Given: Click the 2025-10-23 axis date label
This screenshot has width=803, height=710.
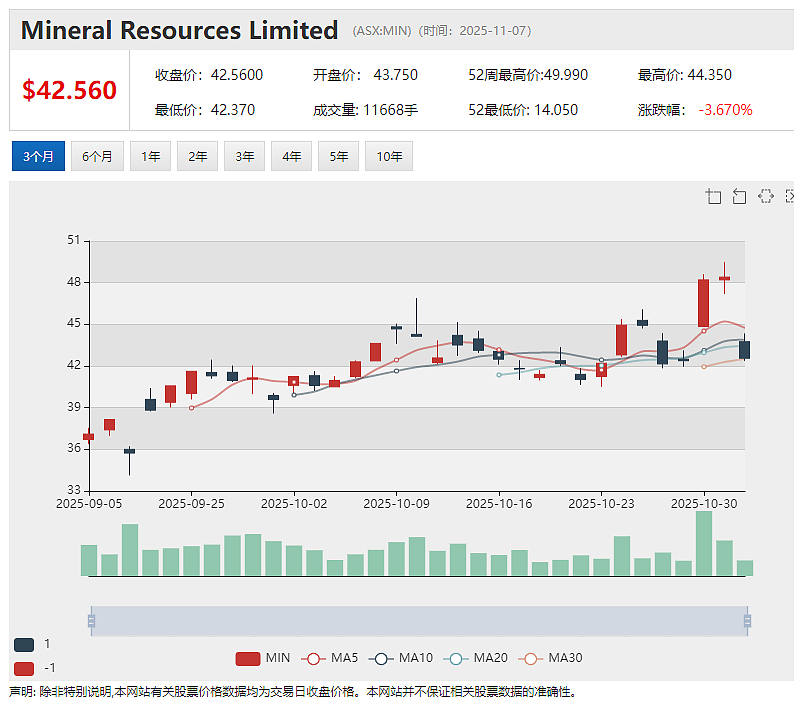Looking at the screenshot, I should [601, 504].
